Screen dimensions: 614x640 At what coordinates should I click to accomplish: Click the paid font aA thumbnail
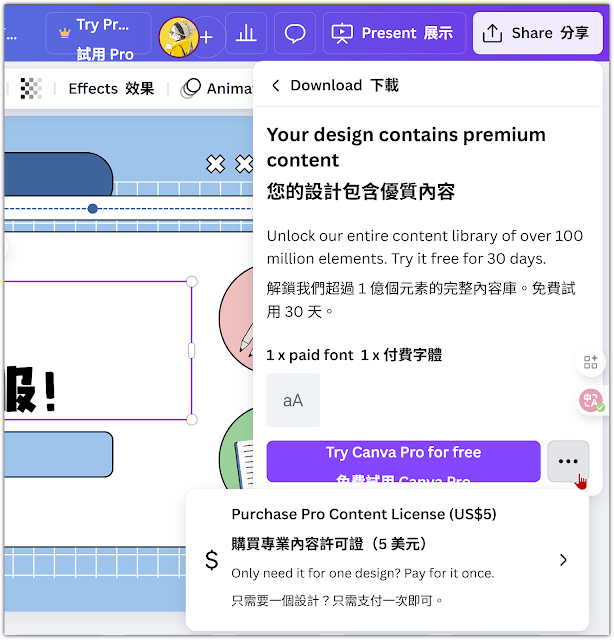point(293,400)
